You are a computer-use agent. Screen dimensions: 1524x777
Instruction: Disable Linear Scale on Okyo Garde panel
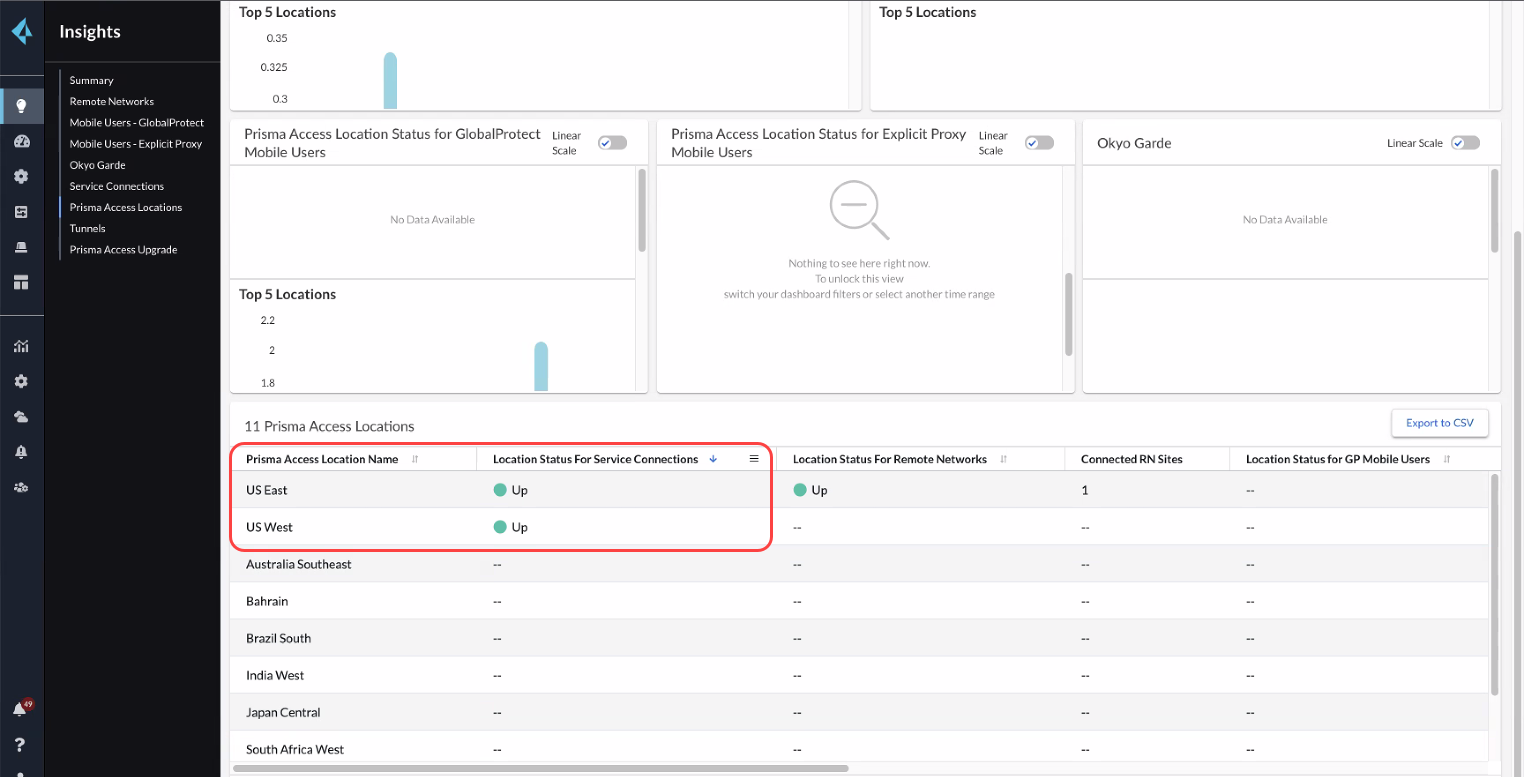tap(1464, 143)
